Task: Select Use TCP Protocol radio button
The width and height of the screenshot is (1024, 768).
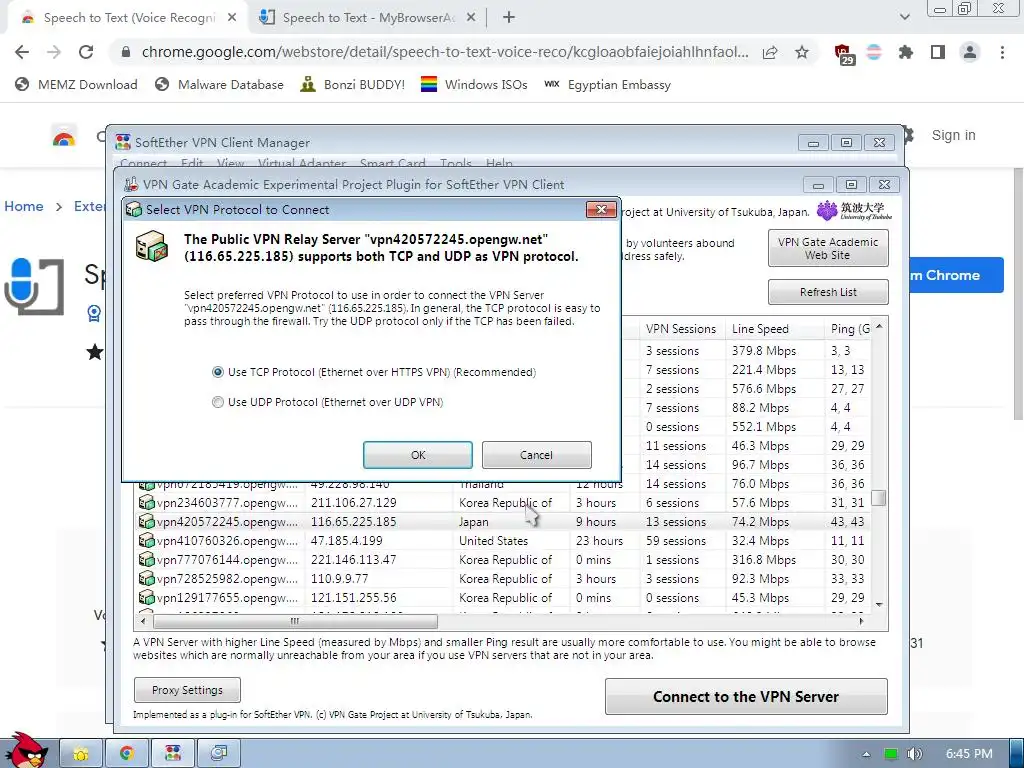Action: coord(217,372)
